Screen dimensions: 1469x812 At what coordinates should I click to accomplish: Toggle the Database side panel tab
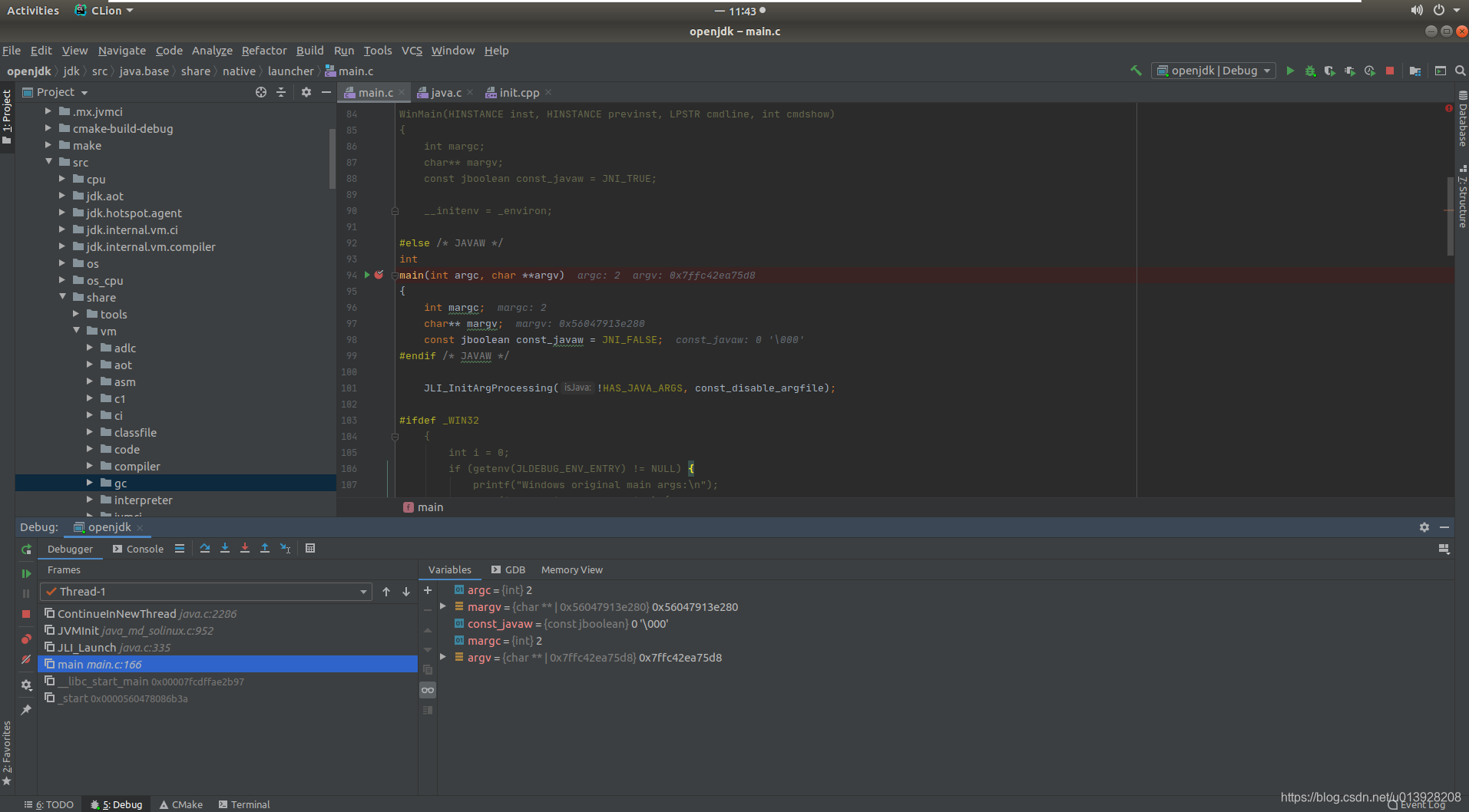[1462, 120]
